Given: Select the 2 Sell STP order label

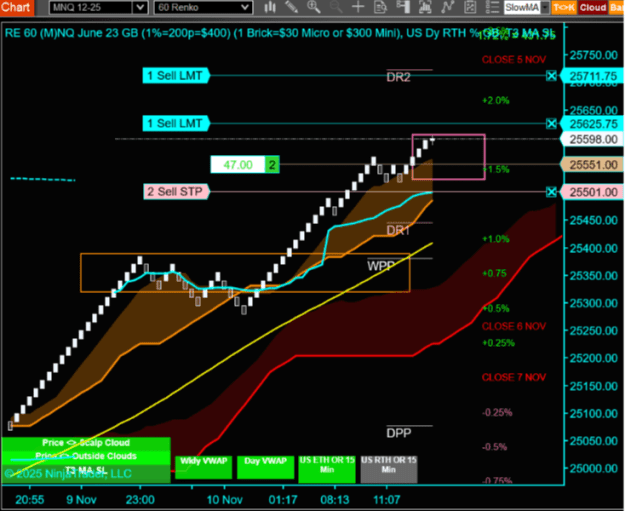Looking at the screenshot, I should (x=176, y=192).
